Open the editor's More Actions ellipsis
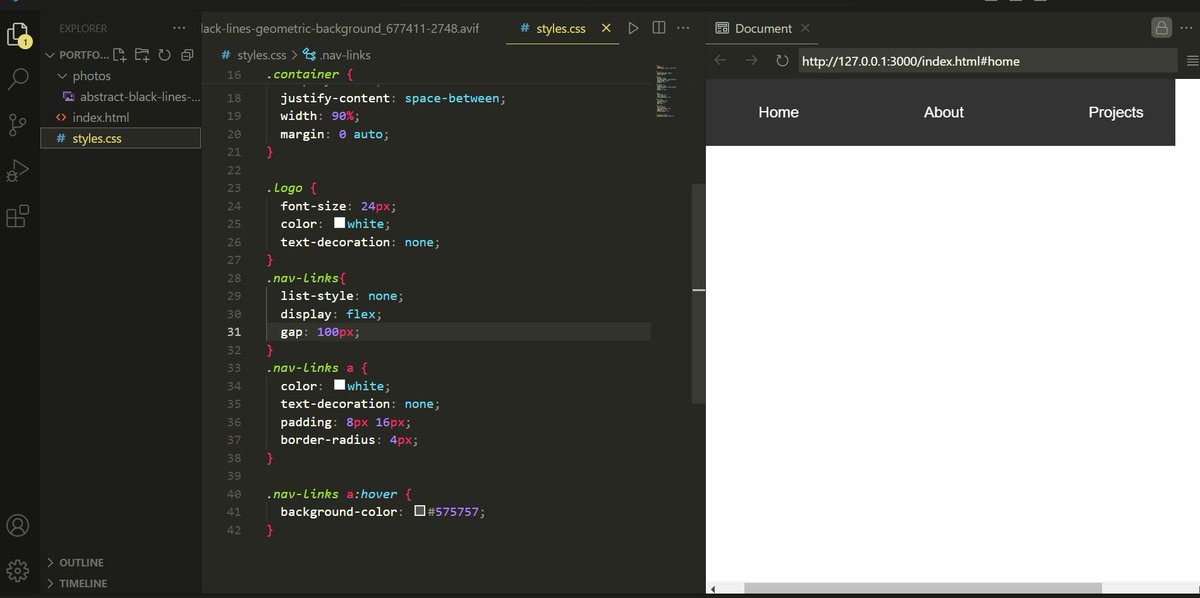Image resolution: width=1200 pixels, height=598 pixels. (x=685, y=28)
